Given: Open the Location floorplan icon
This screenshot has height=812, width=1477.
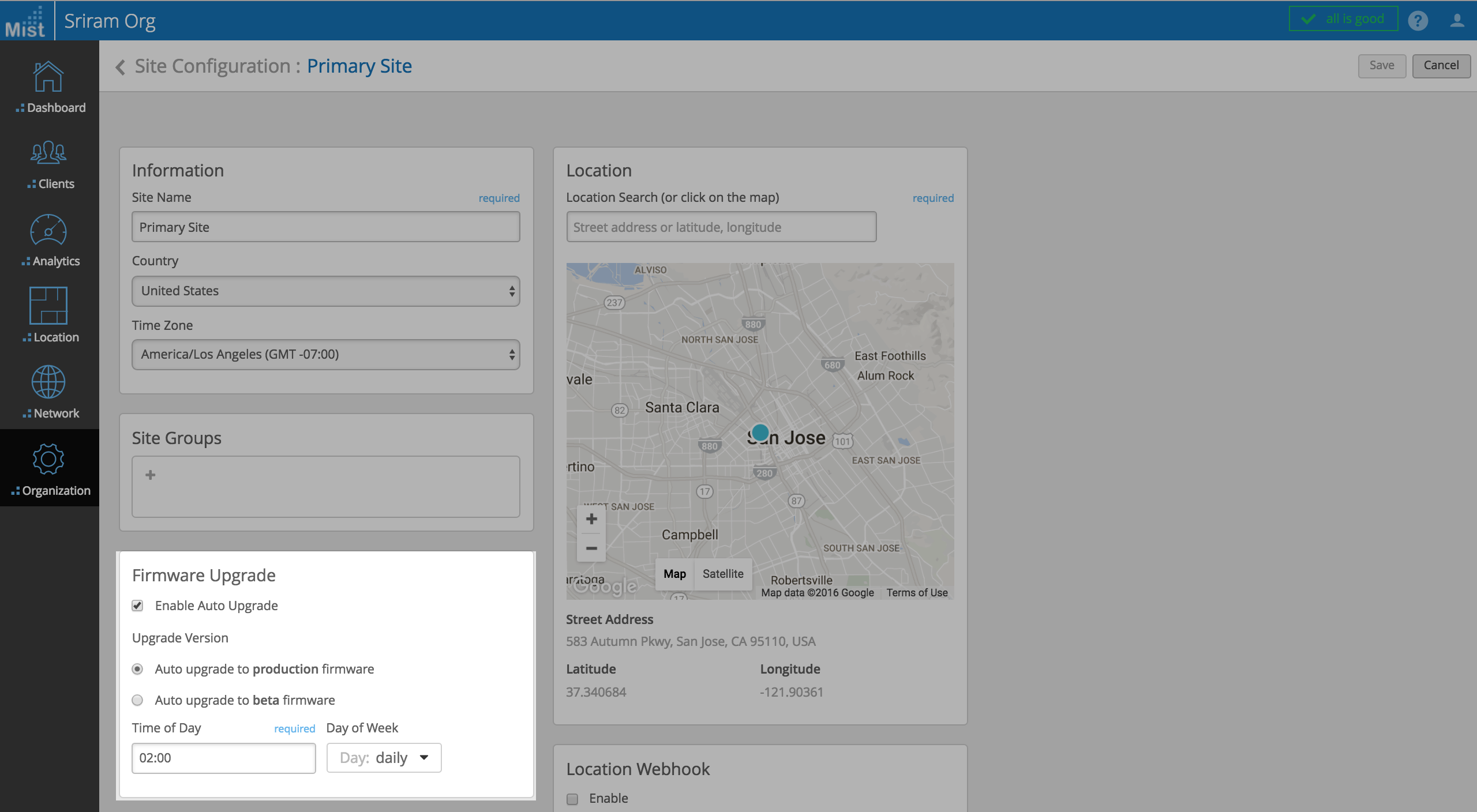Looking at the screenshot, I should click(x=48, y=306).
